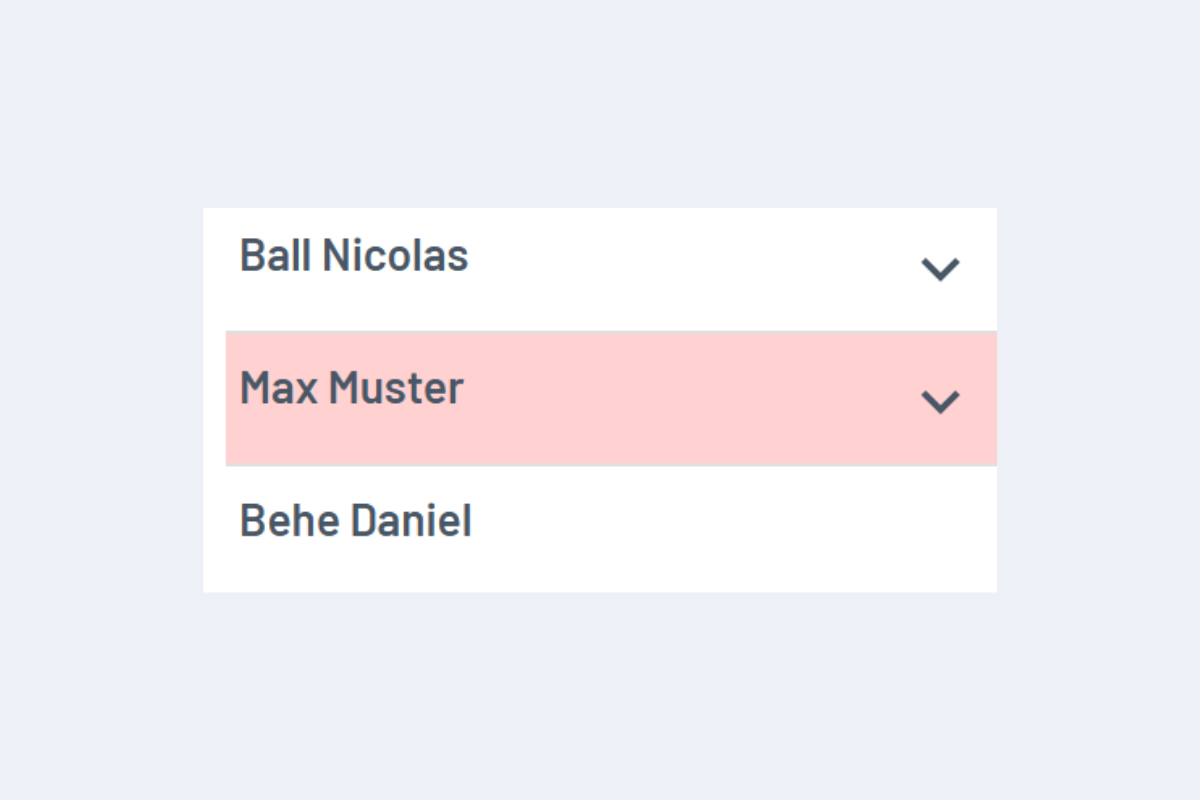Toggle the dropdown beside Ball Nicolas

coord(940,269)
